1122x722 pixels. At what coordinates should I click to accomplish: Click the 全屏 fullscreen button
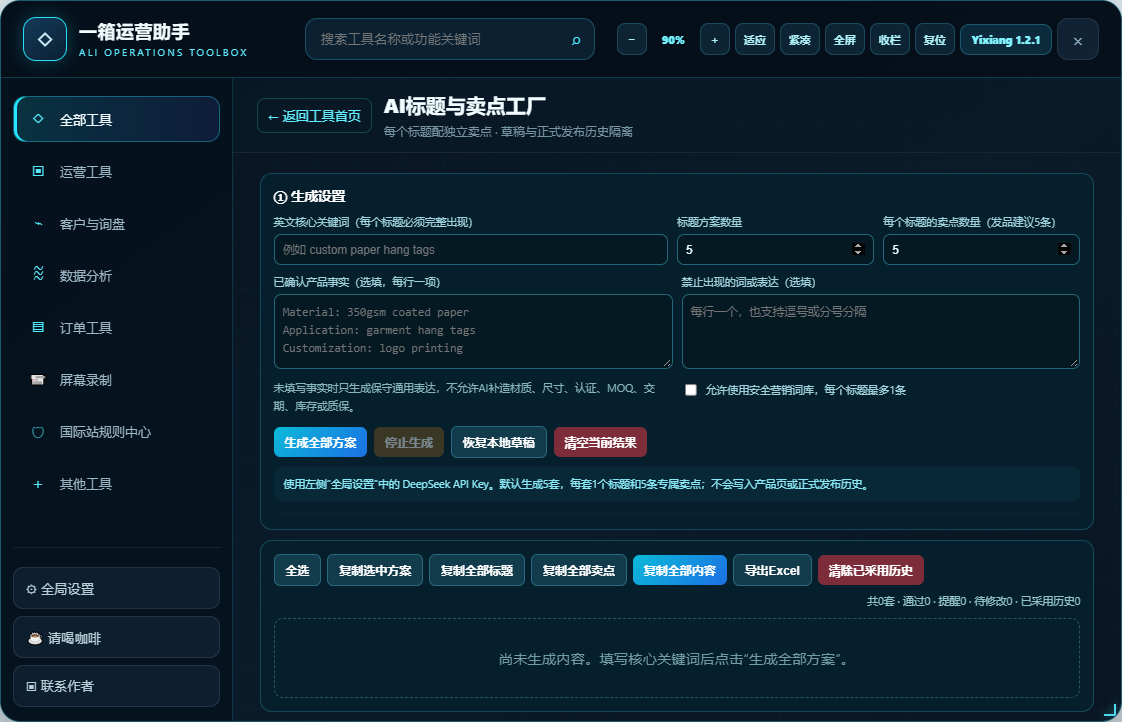(844, 39)
